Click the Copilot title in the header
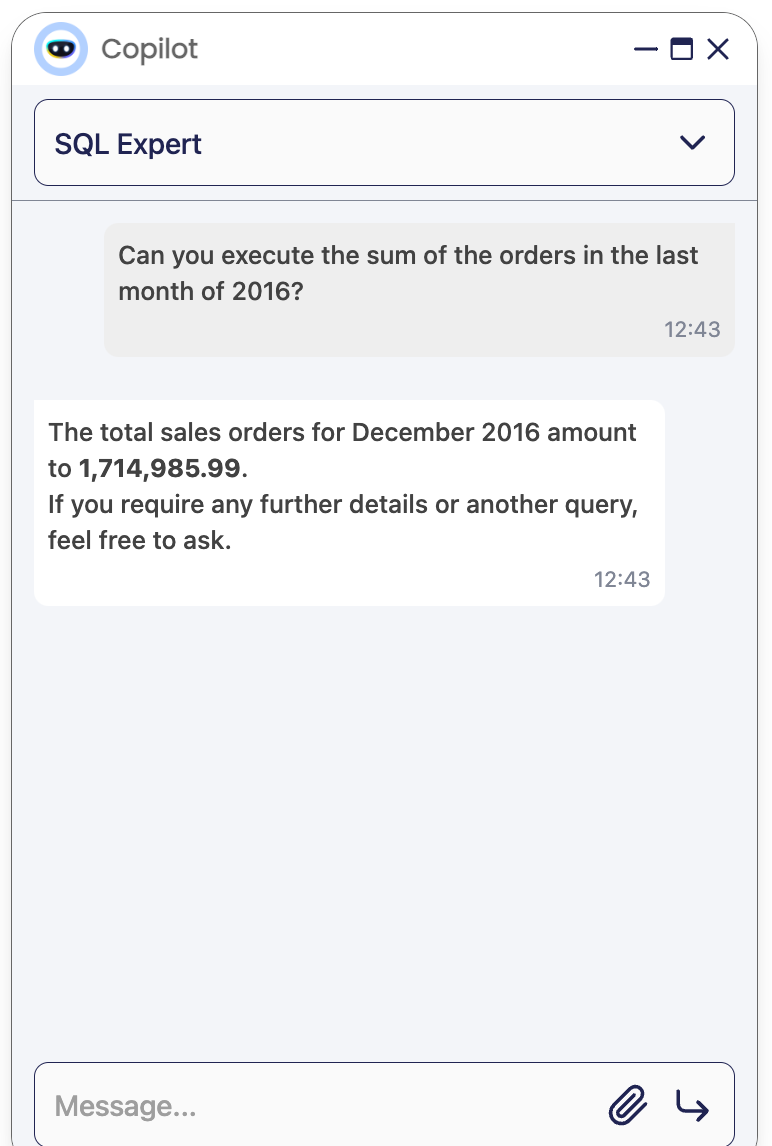The image size is (772, 1146). coord(149,49)
